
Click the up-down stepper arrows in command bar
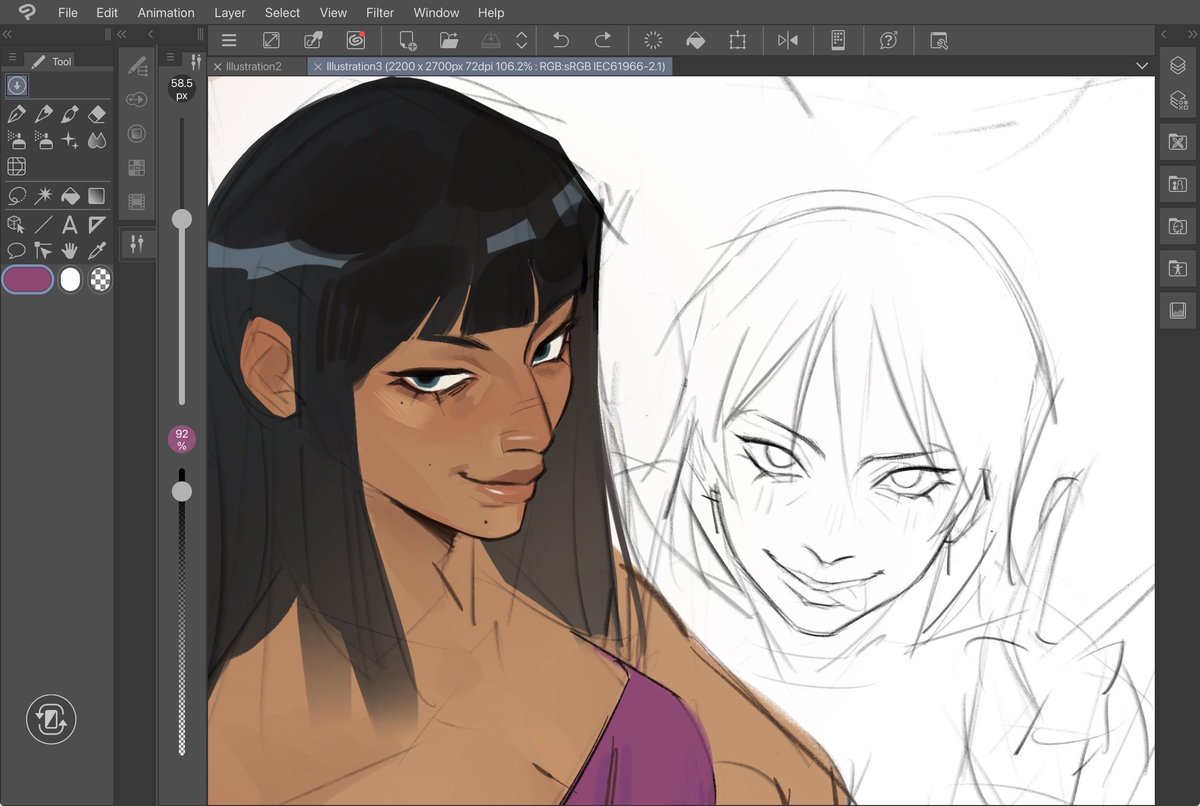(521, 40)
